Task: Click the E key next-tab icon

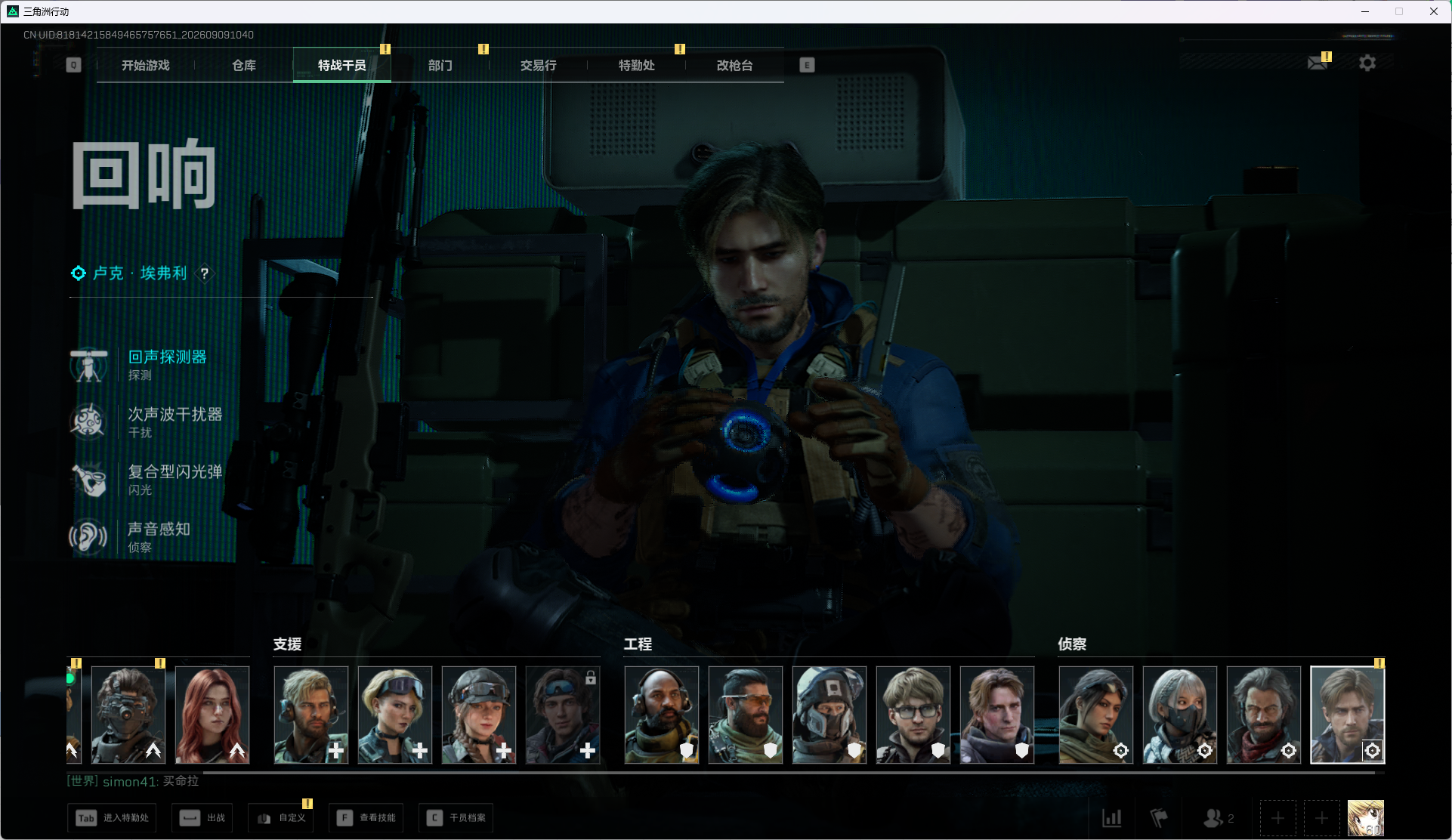Action: 807,65
